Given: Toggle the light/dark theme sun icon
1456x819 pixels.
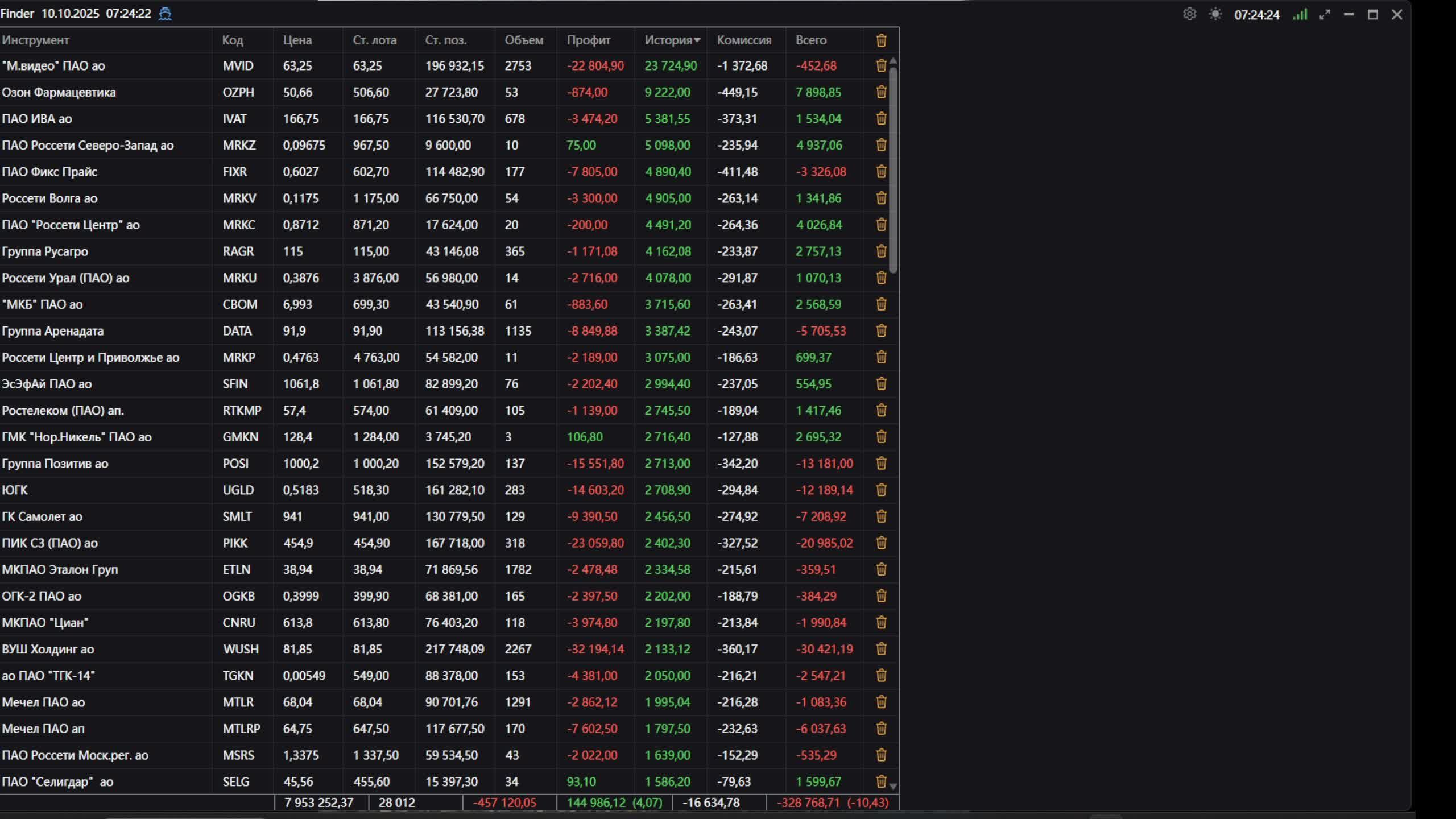Looking at the screenshot, I should tap(1215, 14).
